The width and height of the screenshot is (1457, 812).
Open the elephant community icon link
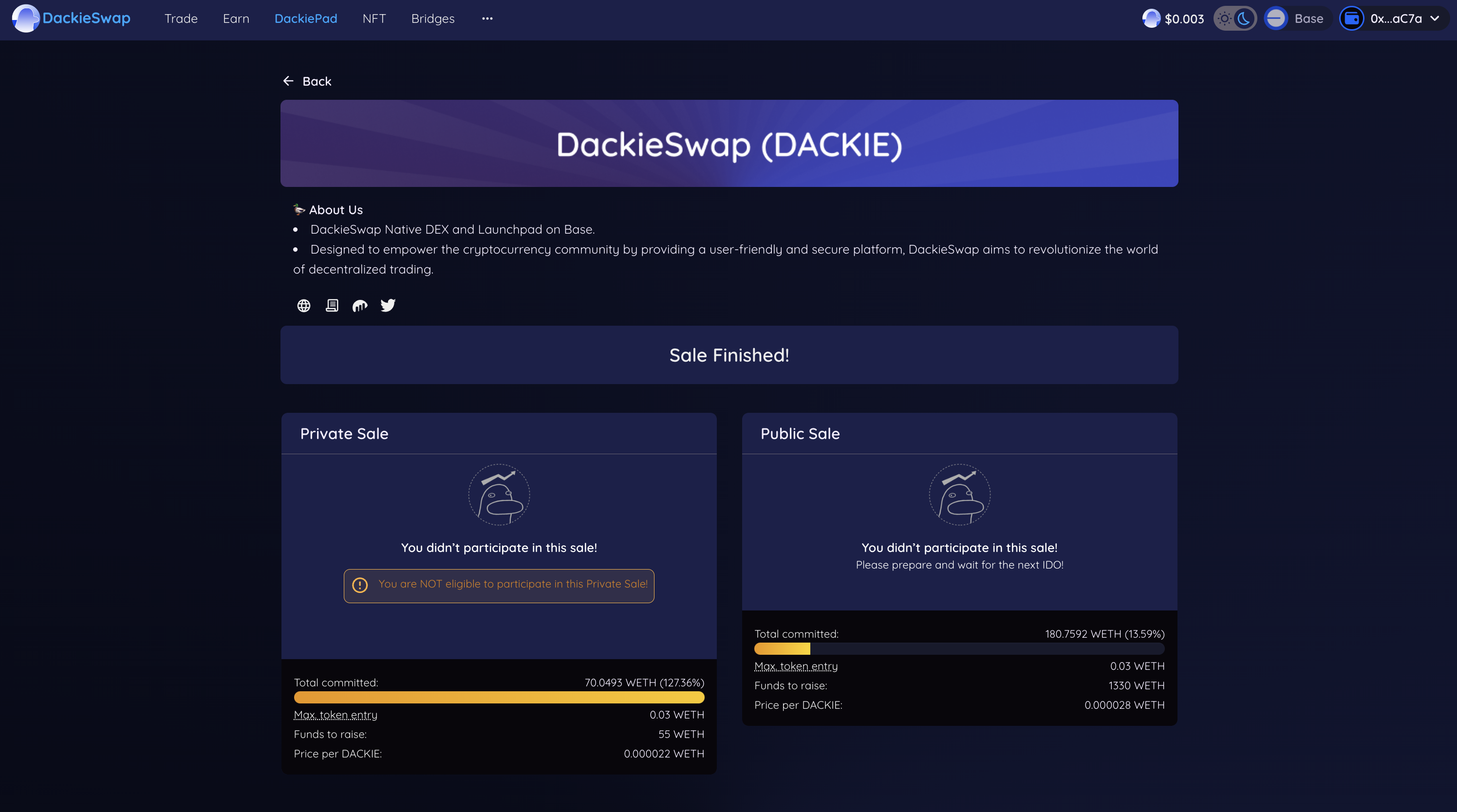(x=360, y=305)
